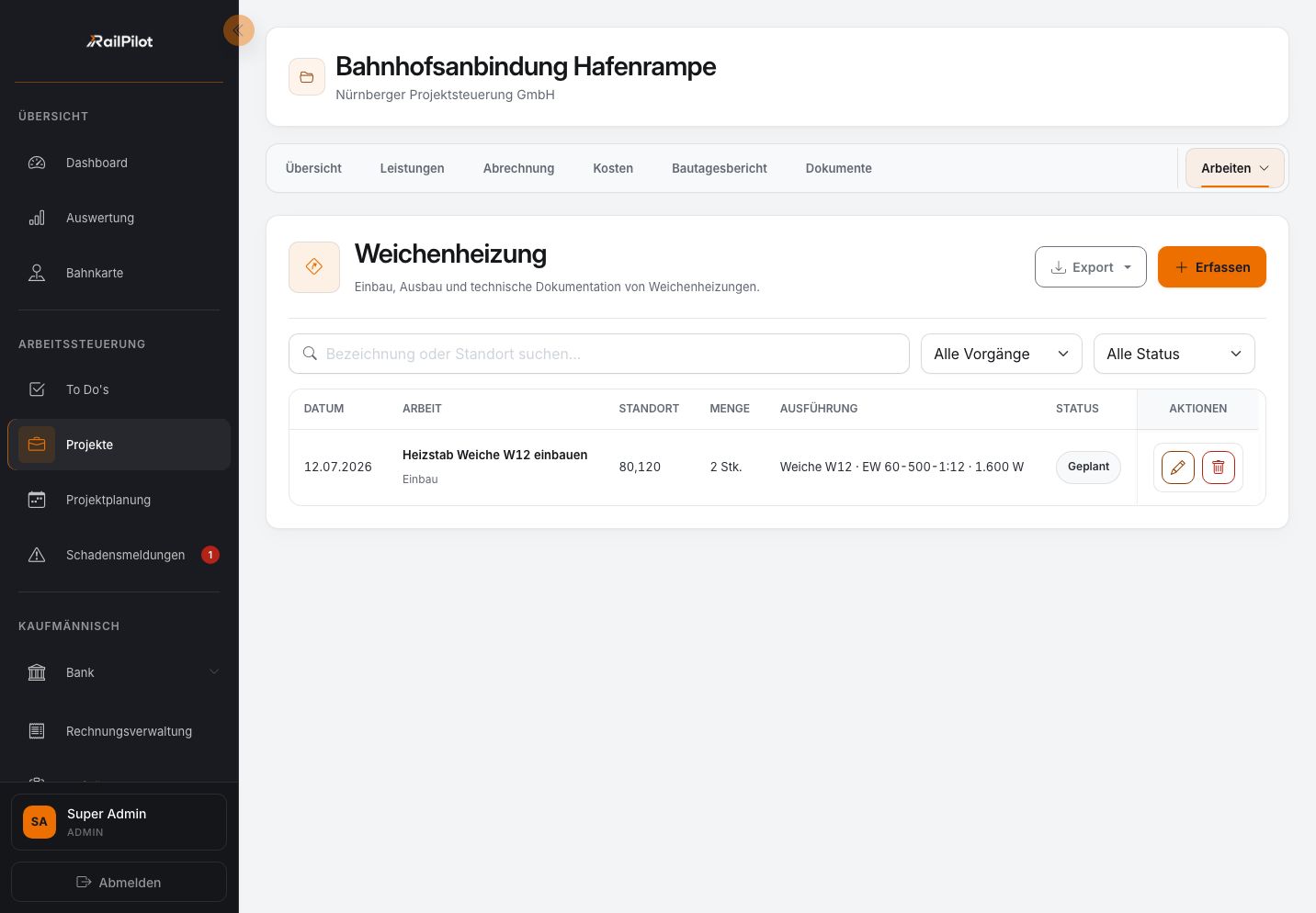
Task: Select the Bautagesbericht tab
Action: (x=720, y=168)
